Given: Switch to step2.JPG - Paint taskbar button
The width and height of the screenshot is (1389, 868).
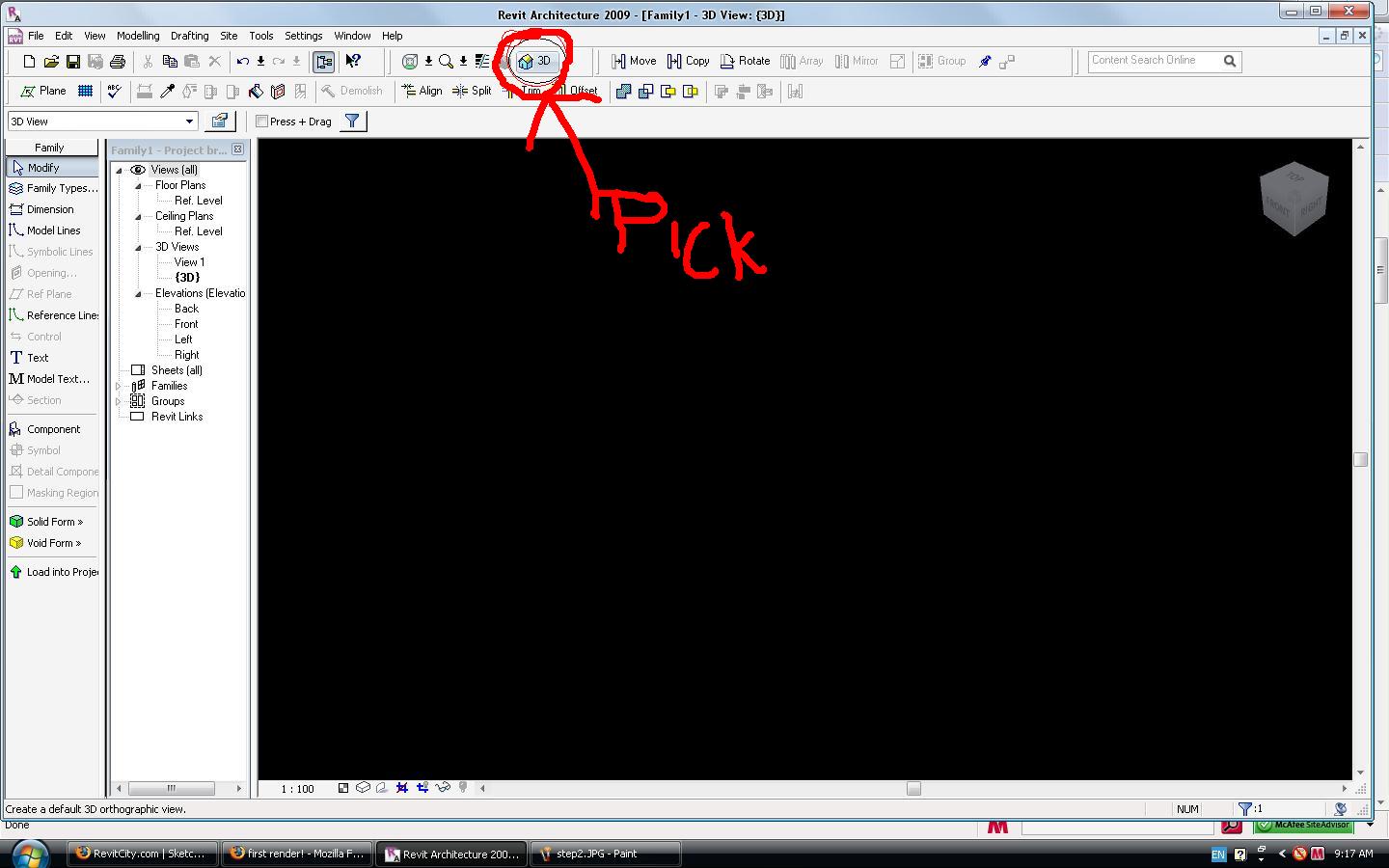Looking at the screenshot, I should (x=605, y=854).
